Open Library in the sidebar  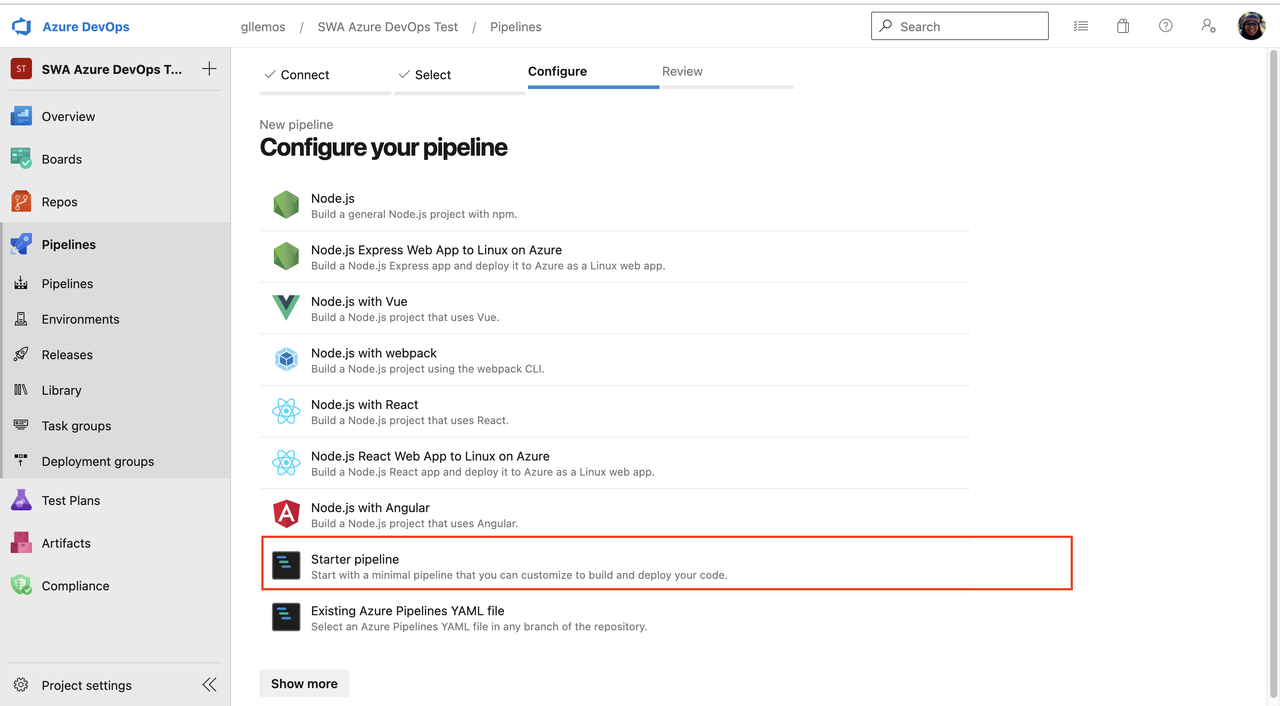(115, 390)
